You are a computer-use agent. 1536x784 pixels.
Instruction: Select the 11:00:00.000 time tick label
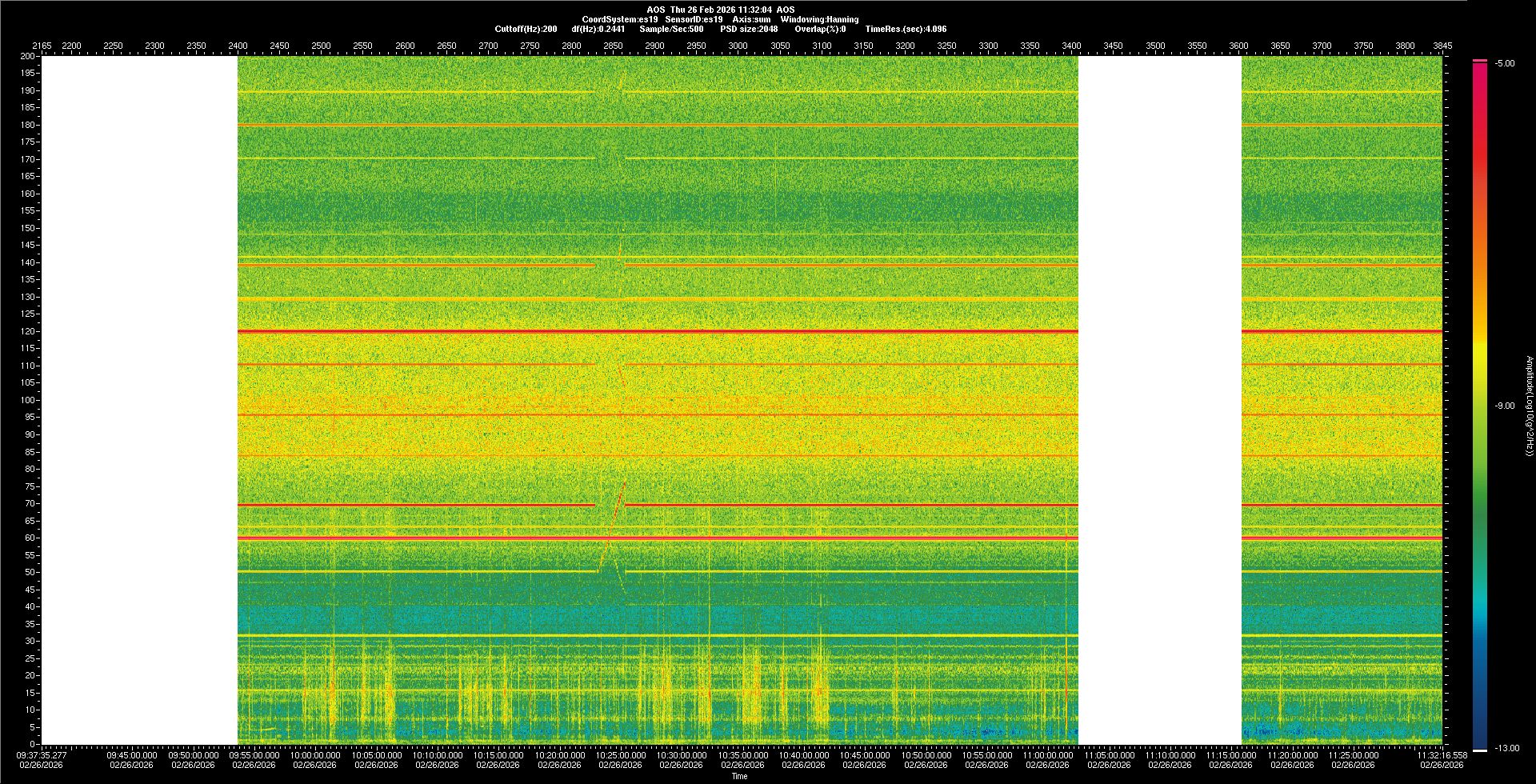[x=1048, y=754]
